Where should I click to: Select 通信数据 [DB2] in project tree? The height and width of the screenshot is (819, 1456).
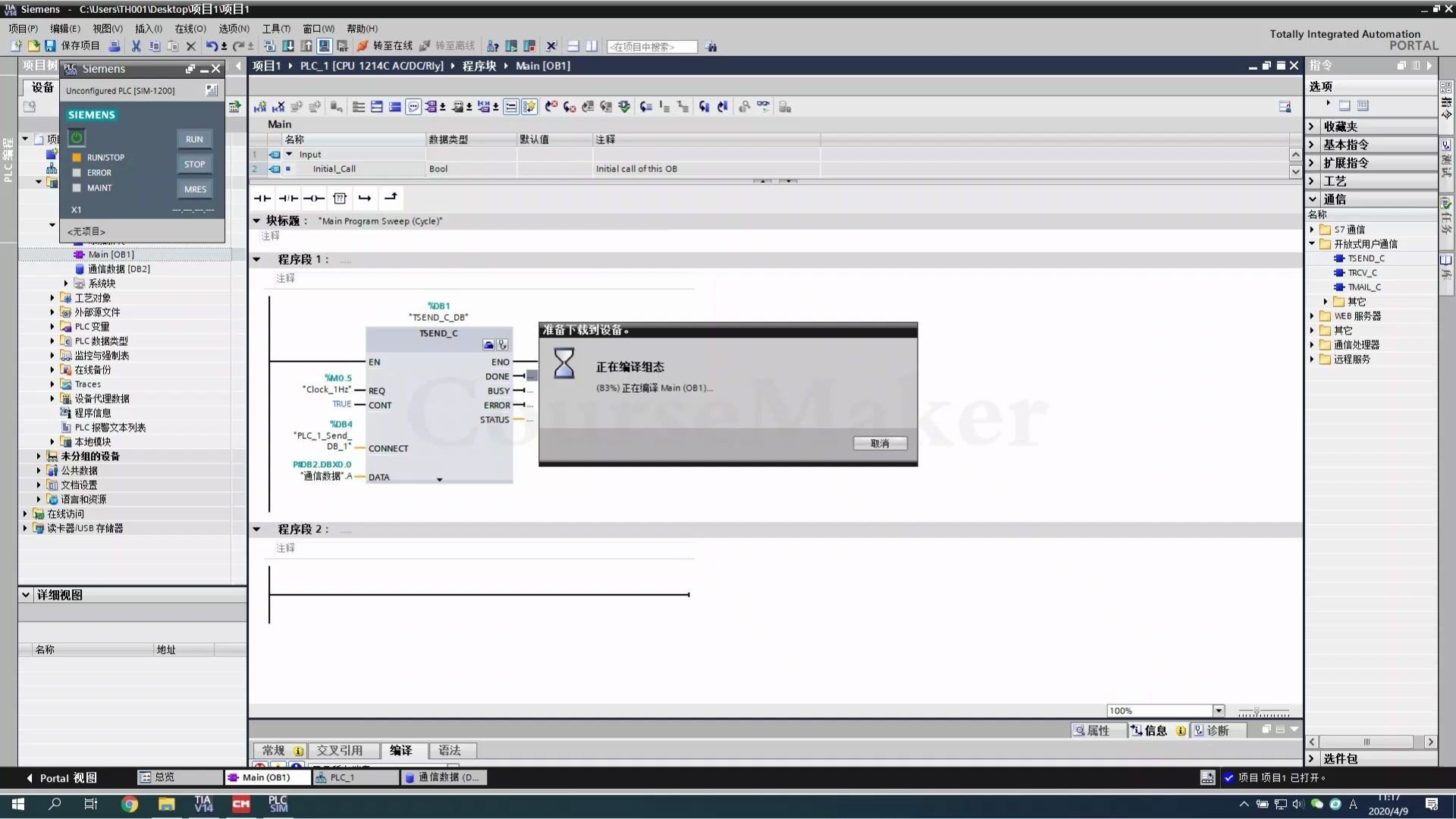(118, 269)
